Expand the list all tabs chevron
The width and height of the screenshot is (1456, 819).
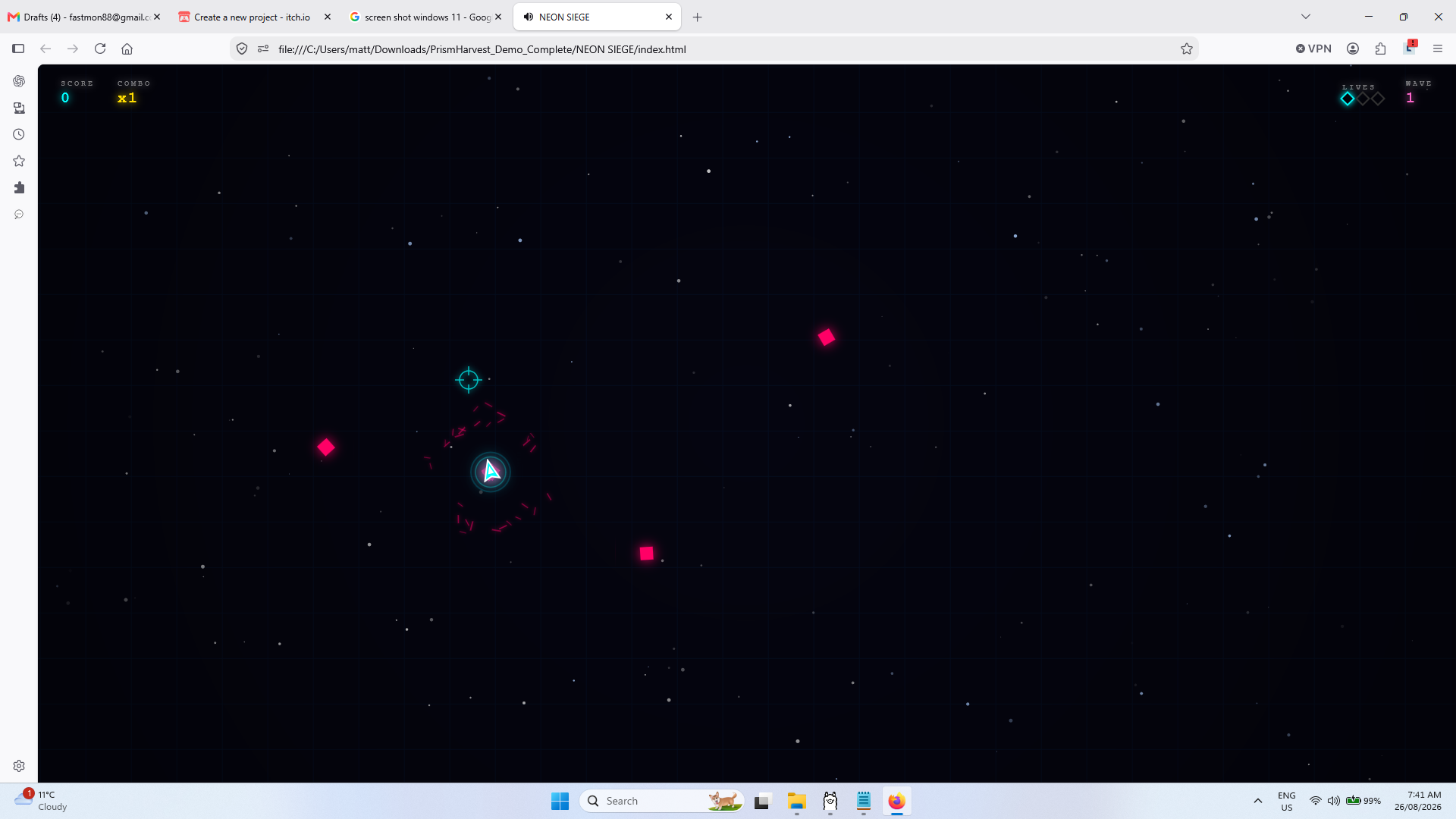tap(1306, 17)
